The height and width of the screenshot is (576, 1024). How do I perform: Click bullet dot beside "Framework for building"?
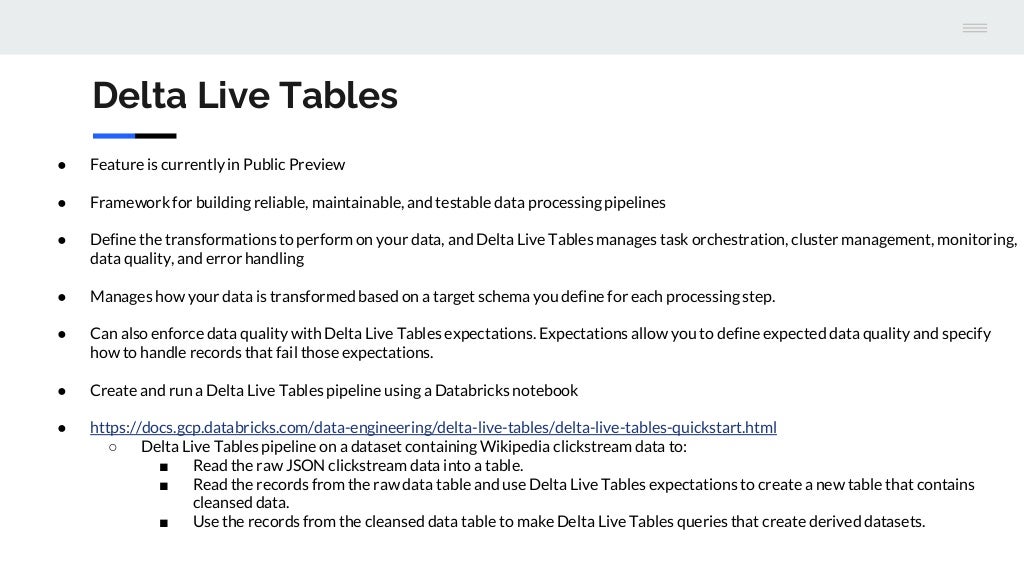pos(62,203)
